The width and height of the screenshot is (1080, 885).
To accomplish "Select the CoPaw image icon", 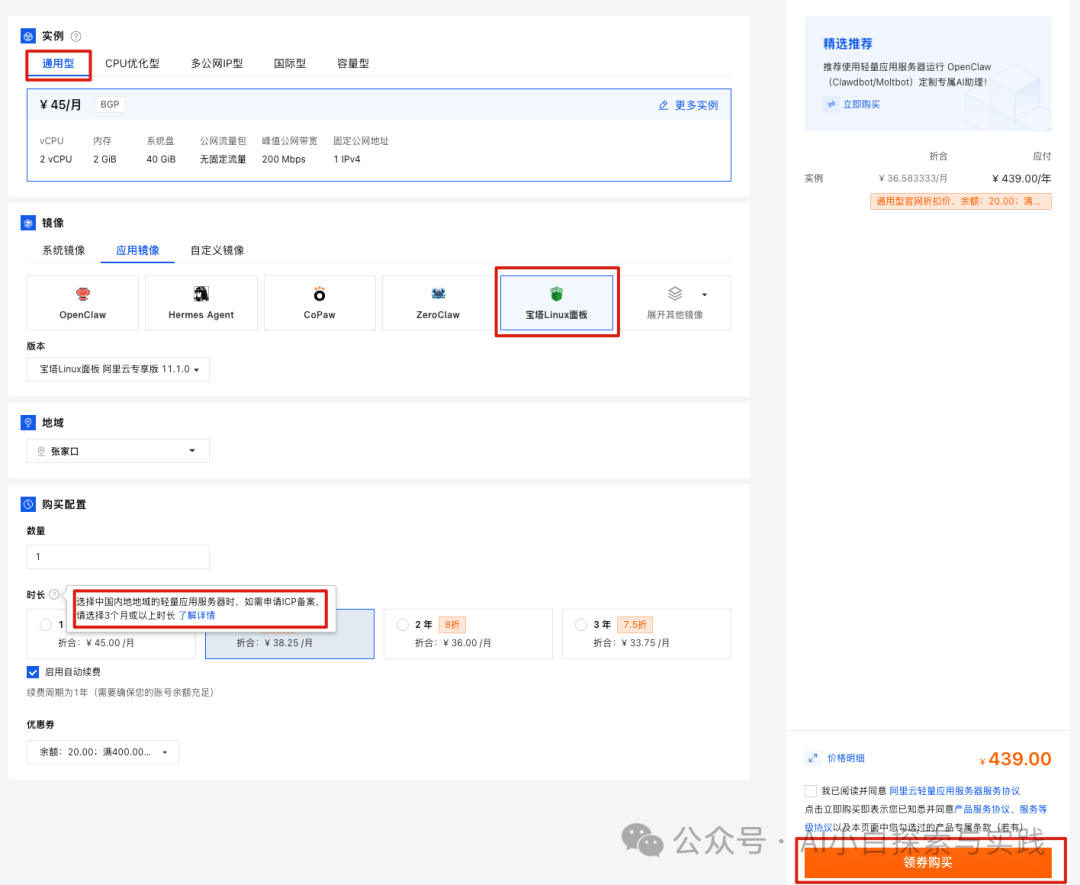I will [320, 294].
